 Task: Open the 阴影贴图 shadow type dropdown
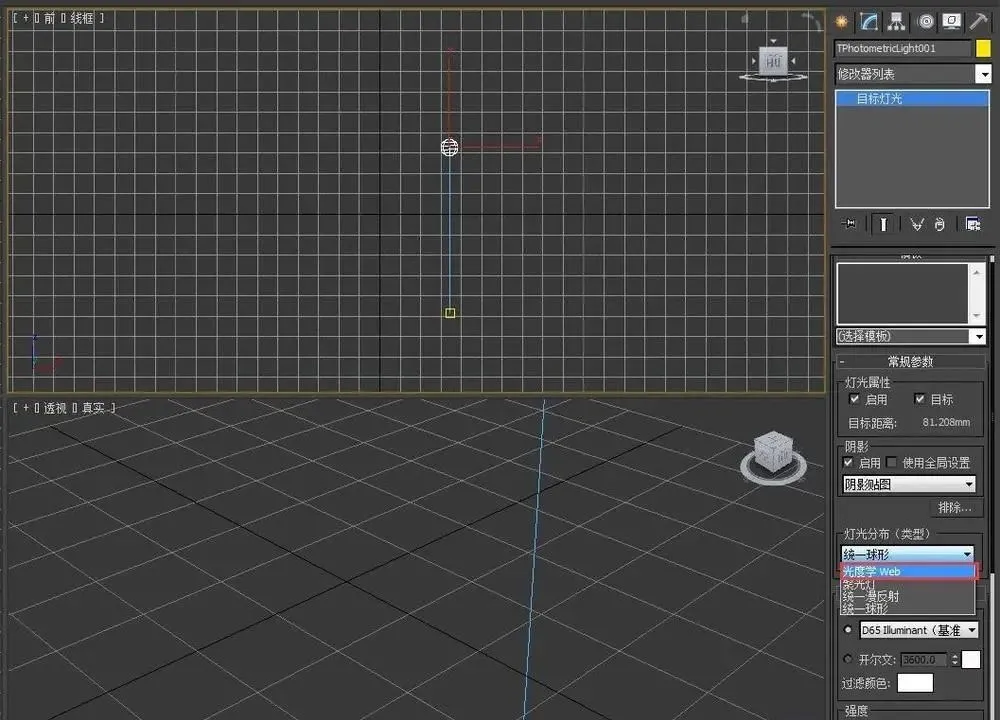[909, 485]
